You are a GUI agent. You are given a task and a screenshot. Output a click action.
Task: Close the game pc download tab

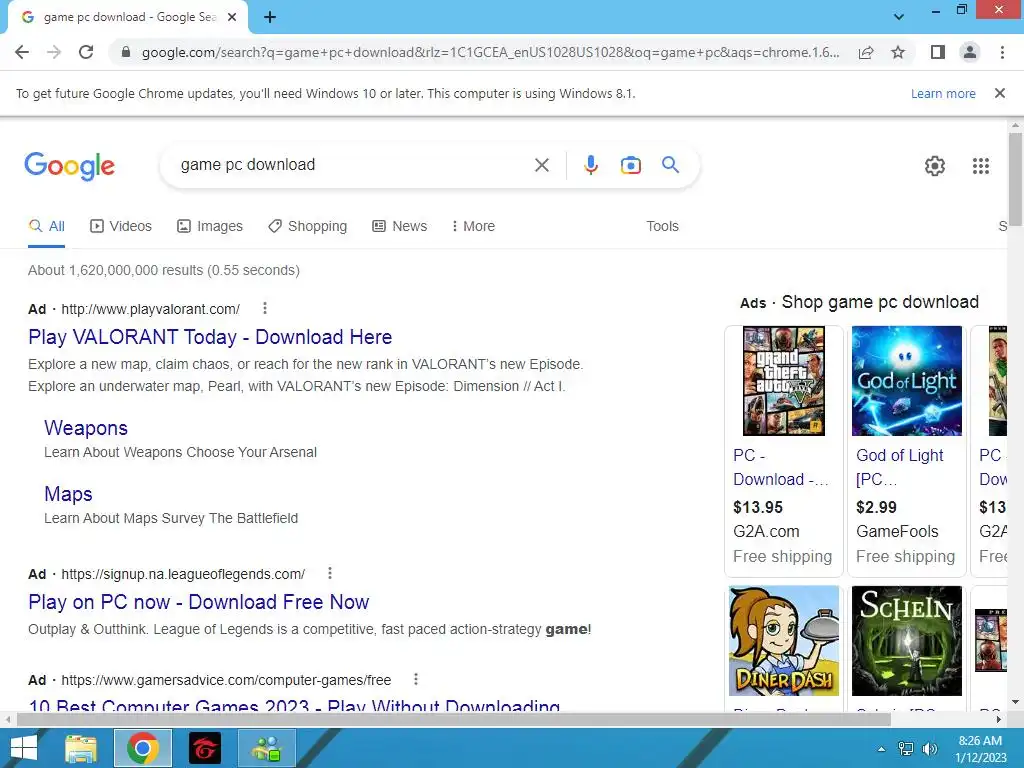click(232, 18)
